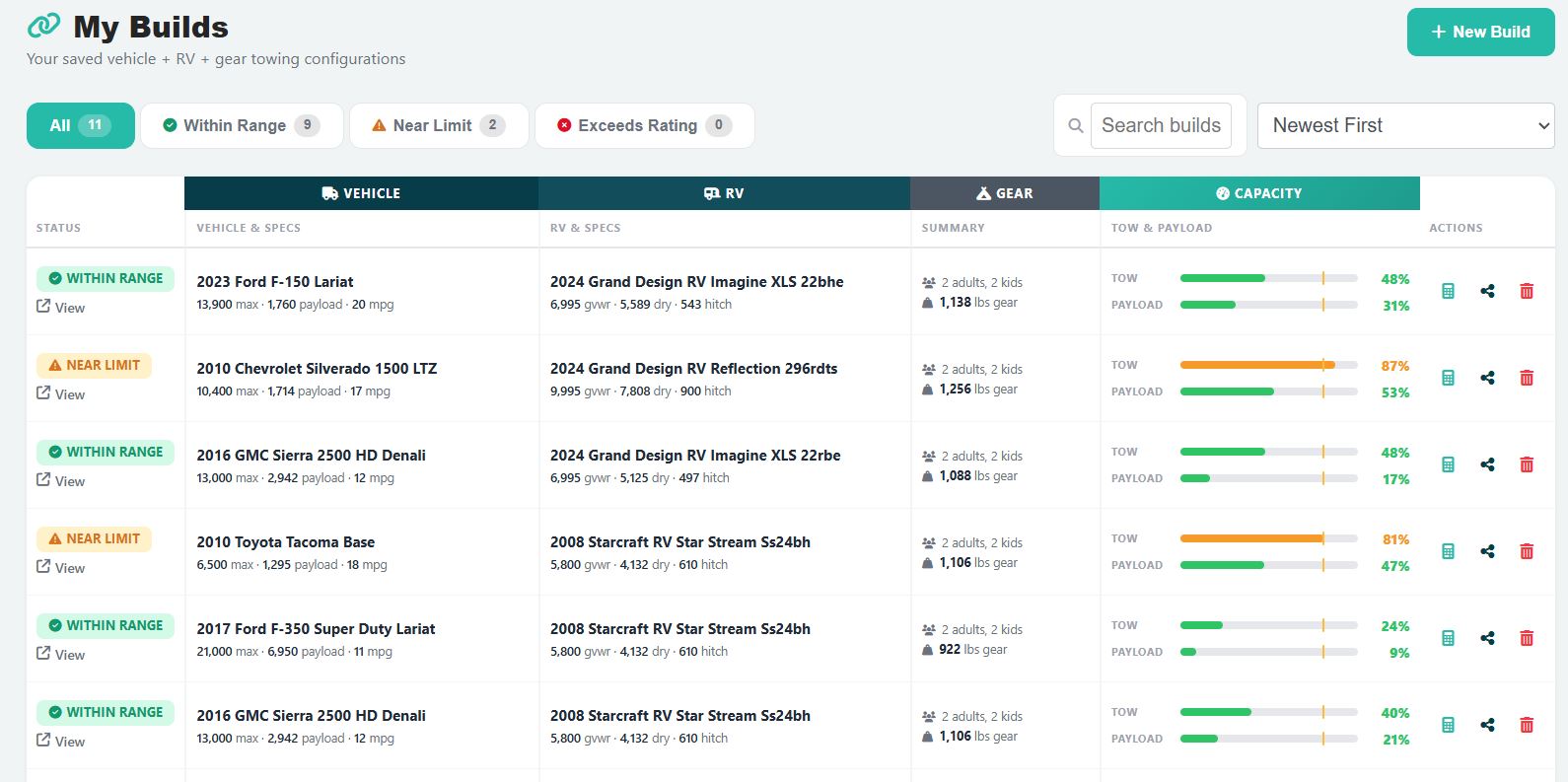Select the 2023 Ford F-150 Lariat vehicle name

pyautogui.click(x=275, y=282)
